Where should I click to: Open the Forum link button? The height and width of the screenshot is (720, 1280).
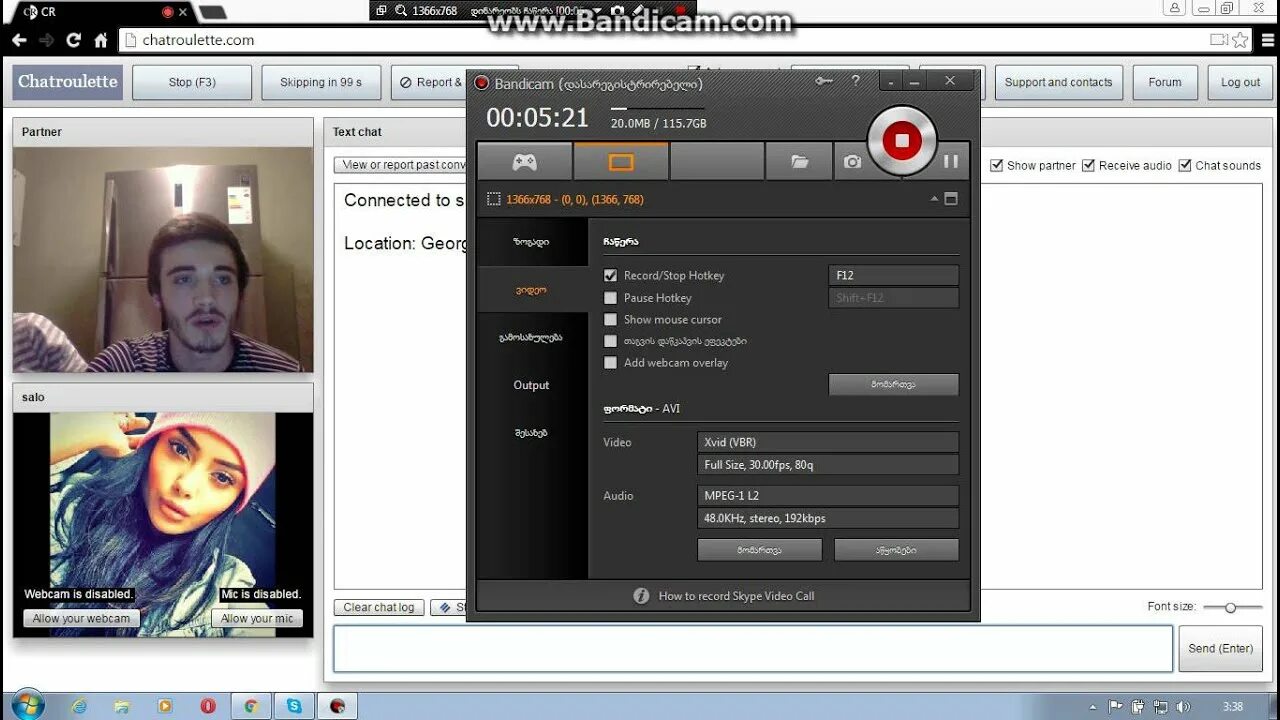pyautogui.click(x=1164, y=82)
